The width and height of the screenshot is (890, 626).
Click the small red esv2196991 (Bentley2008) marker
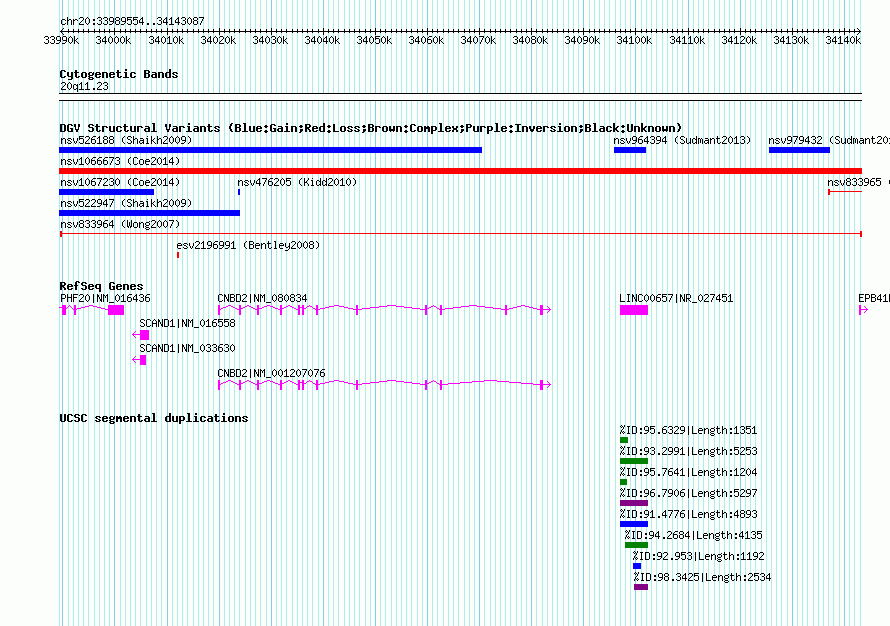coord(178,255)
